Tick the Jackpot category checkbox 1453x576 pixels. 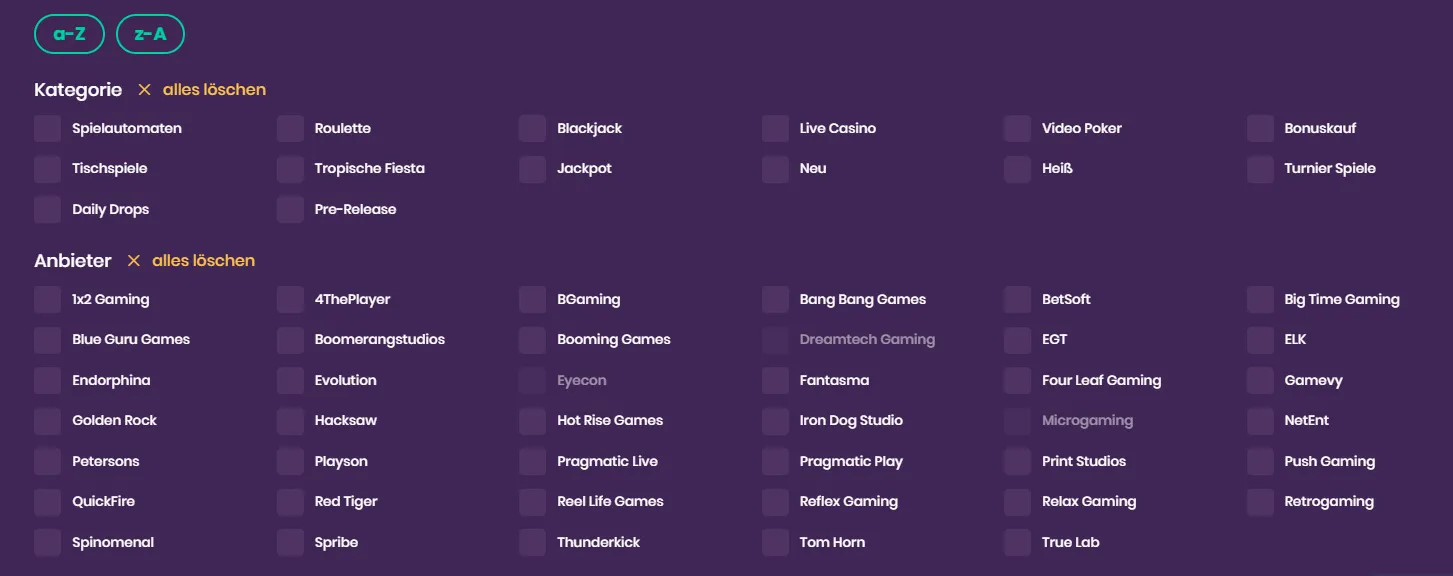532,169
